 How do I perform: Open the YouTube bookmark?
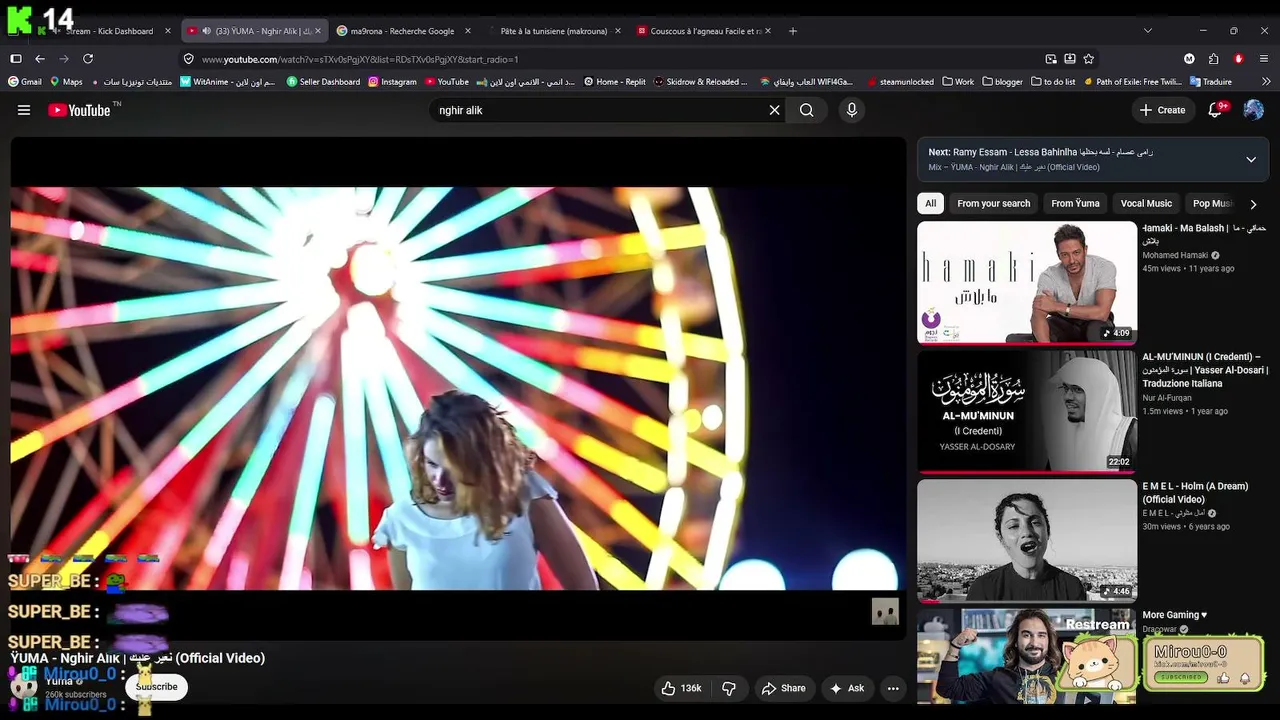[447, 82]
